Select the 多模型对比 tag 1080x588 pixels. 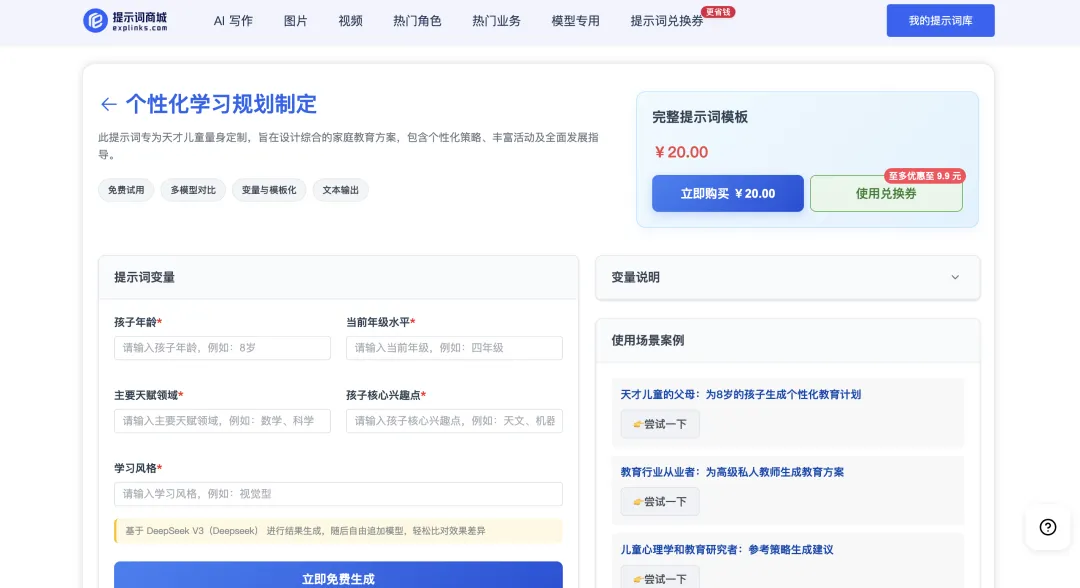(x=193, y=190)
